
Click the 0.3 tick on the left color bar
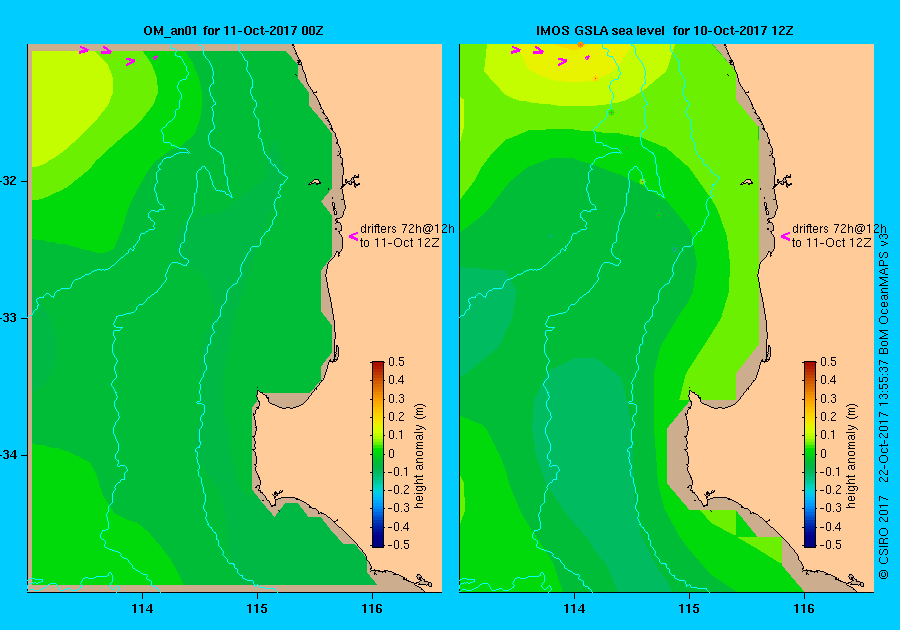[x=396, y=399]
